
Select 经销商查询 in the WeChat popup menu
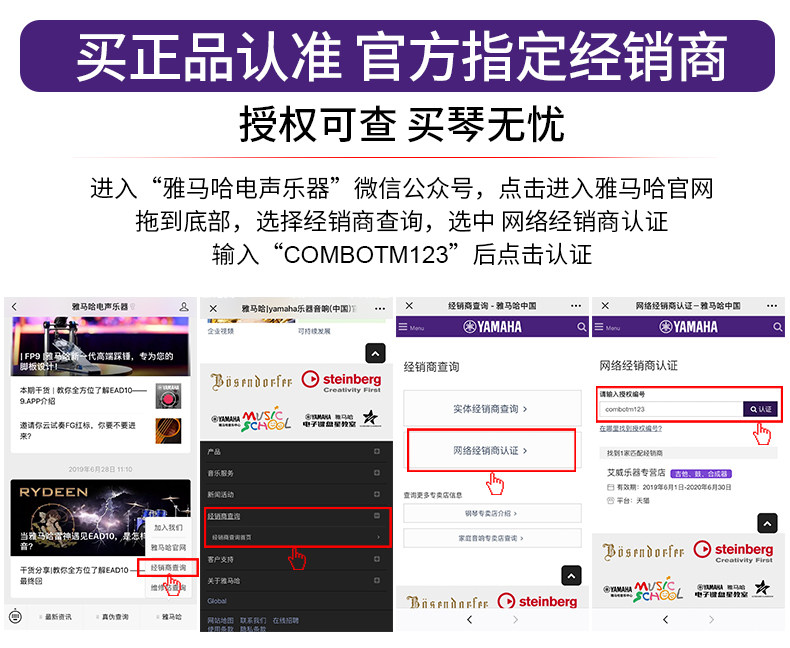click(168, 567)
